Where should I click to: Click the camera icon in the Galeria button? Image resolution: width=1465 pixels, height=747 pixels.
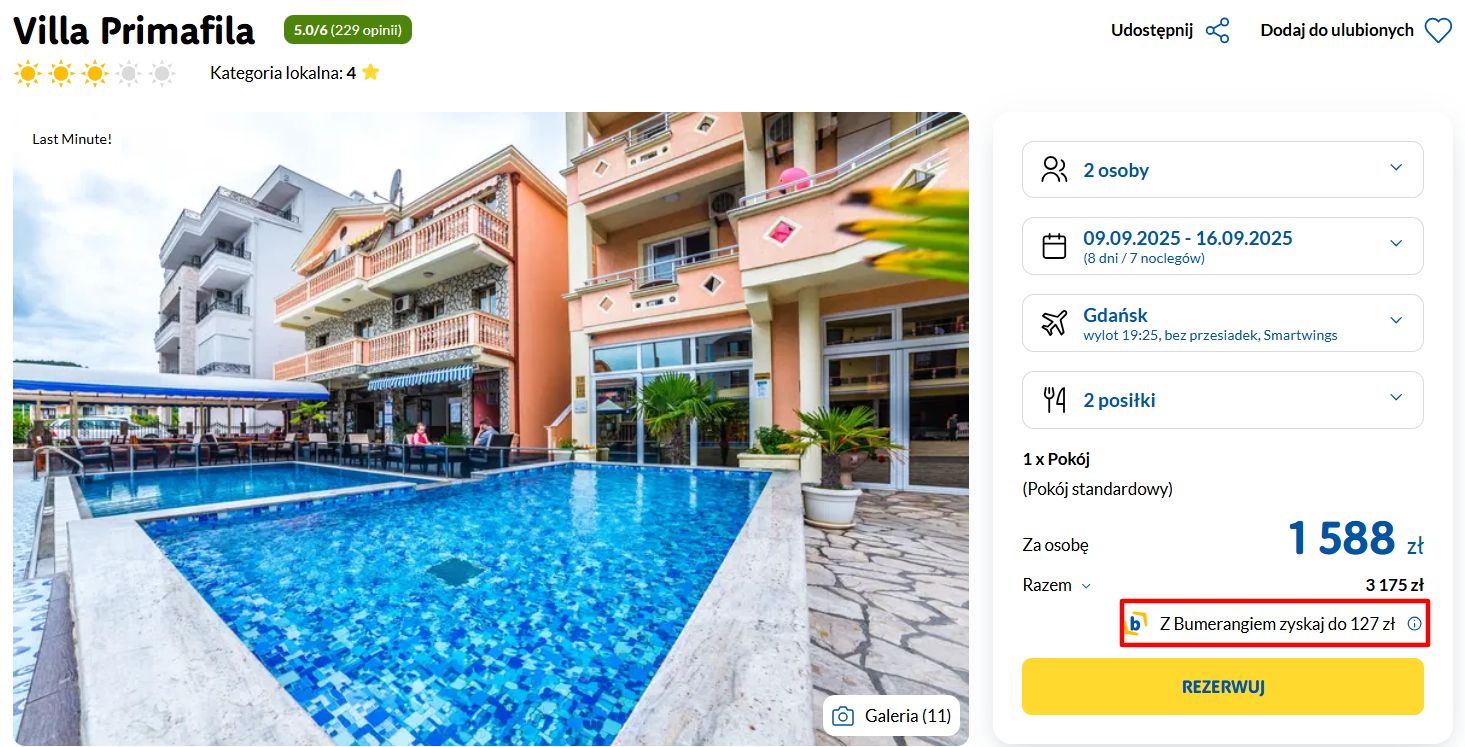point(843,716)
